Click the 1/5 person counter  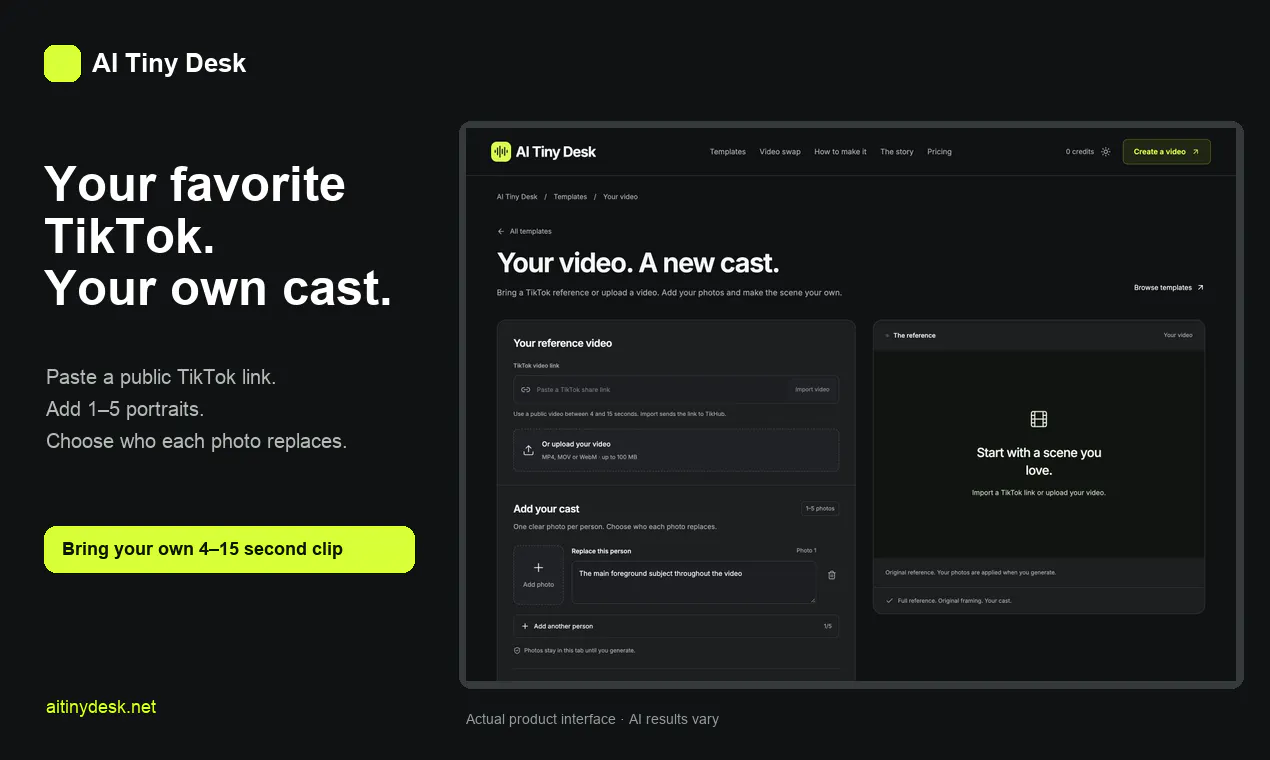pos(827,626)
